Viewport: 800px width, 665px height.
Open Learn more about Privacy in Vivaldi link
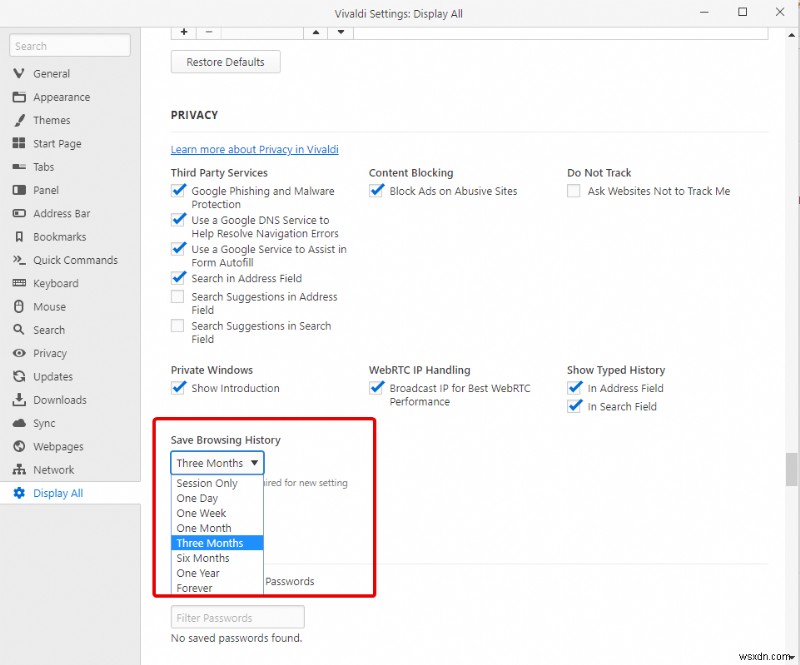(254, 150)
